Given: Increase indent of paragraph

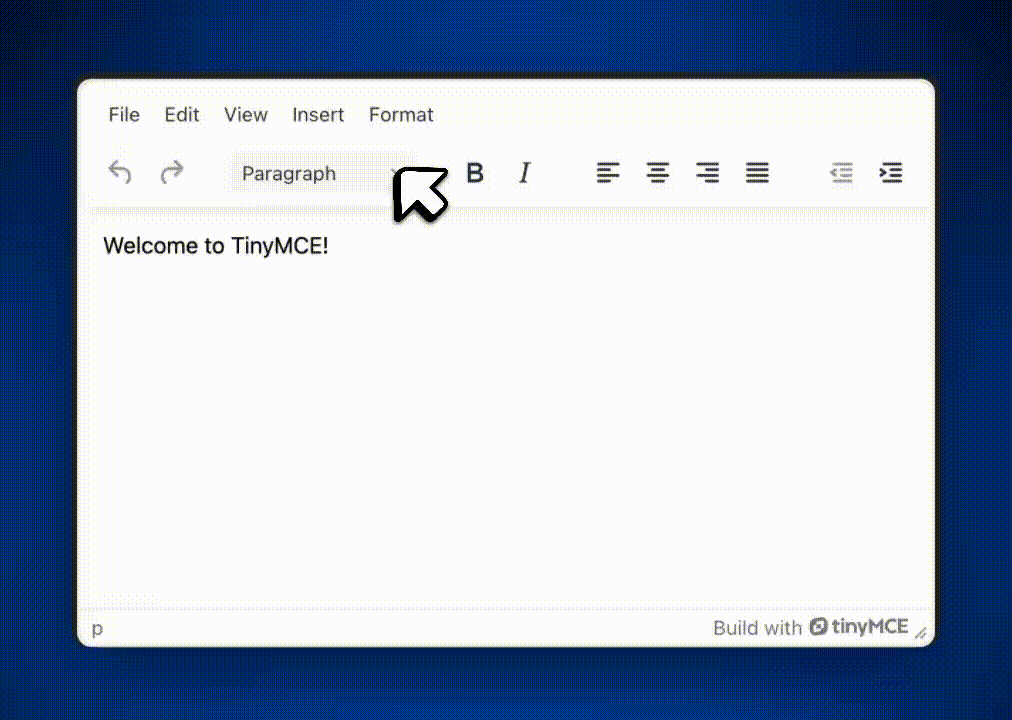Looking at the screenshot, I should coord(891,173).
